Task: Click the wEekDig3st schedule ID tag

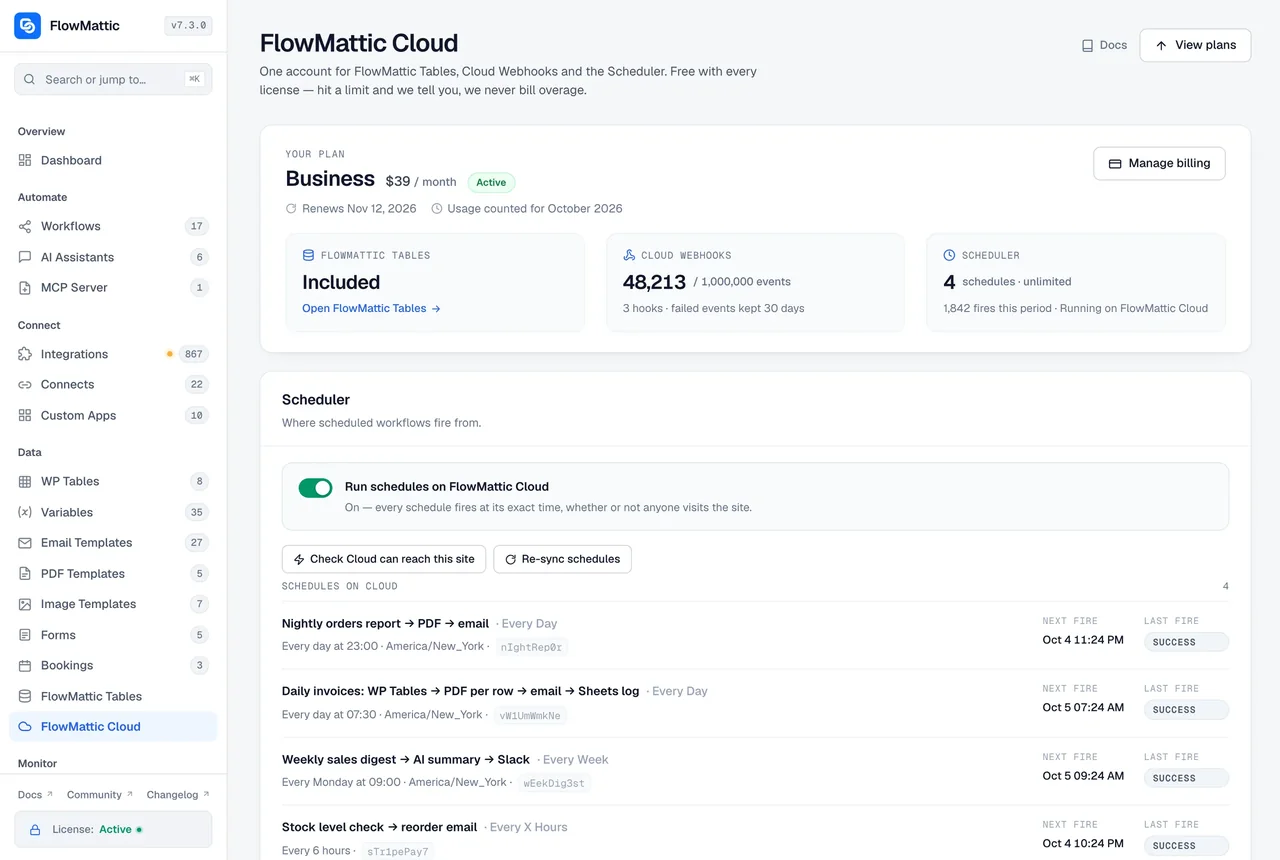Action: pyautogui.click(x=554, y=783)
